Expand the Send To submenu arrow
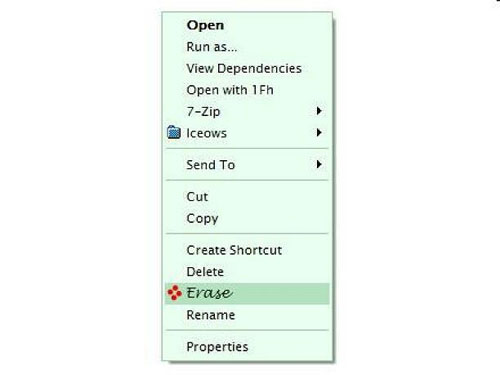This screenshot has width=500, height=375. click(x=319, y=164)
